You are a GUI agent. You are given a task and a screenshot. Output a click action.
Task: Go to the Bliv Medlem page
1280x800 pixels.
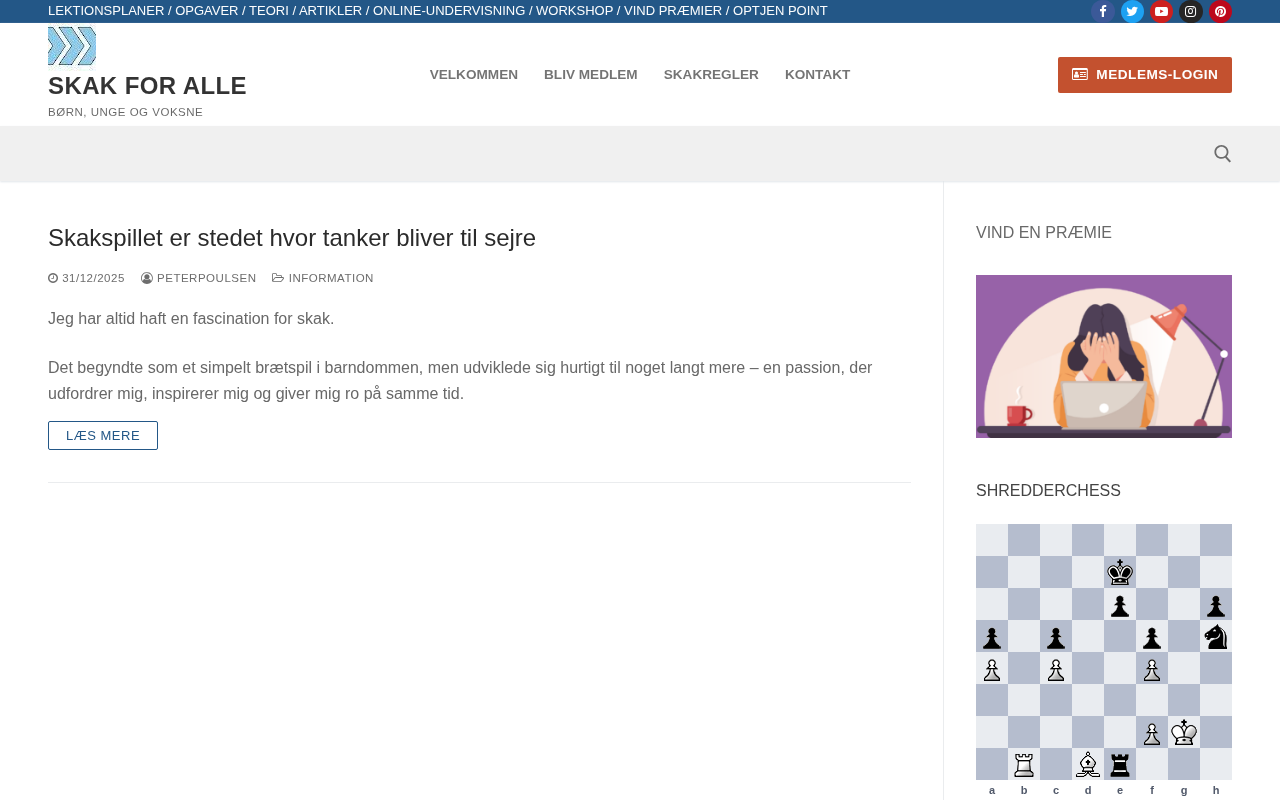click(x=591, y=75)
